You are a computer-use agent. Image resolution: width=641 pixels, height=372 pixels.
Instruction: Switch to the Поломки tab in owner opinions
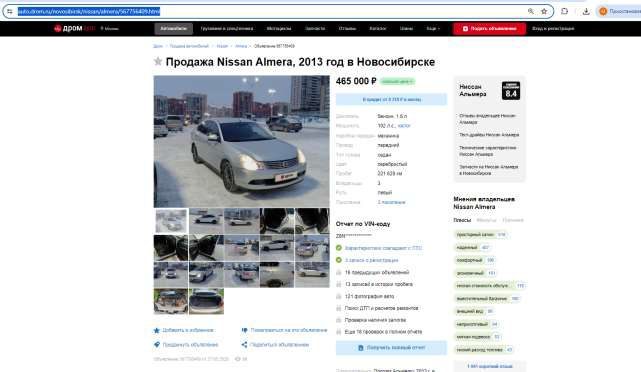click(513, 220)
